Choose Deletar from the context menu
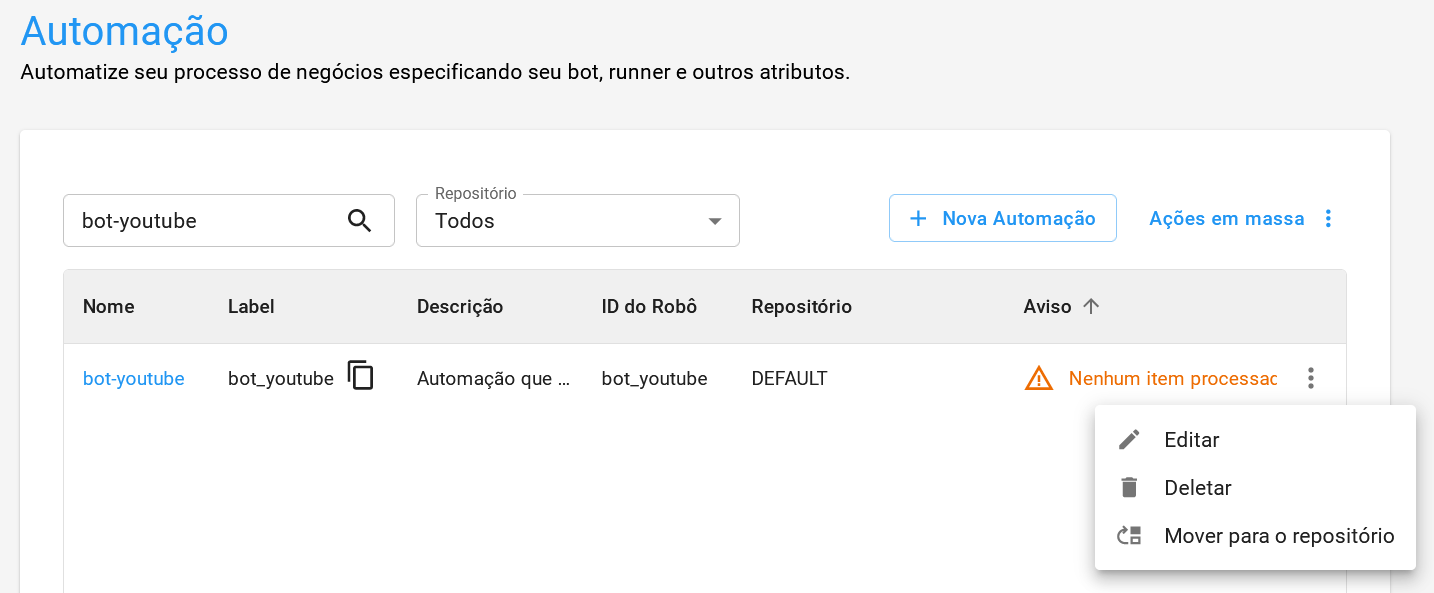 click(x=1197, y=487)
